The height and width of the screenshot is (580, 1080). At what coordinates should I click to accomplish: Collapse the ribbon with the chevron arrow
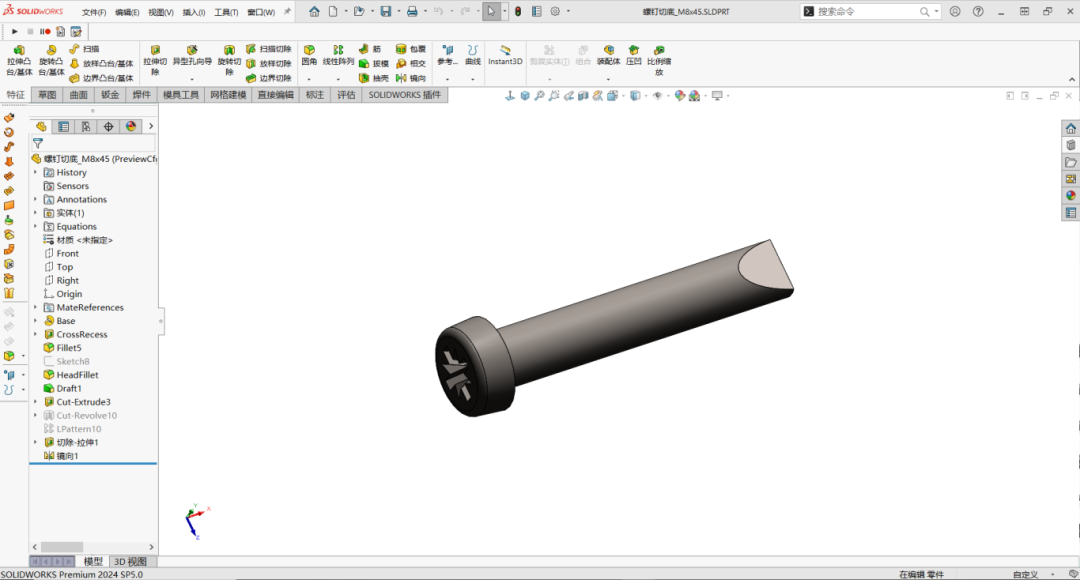click(1072, 79)
